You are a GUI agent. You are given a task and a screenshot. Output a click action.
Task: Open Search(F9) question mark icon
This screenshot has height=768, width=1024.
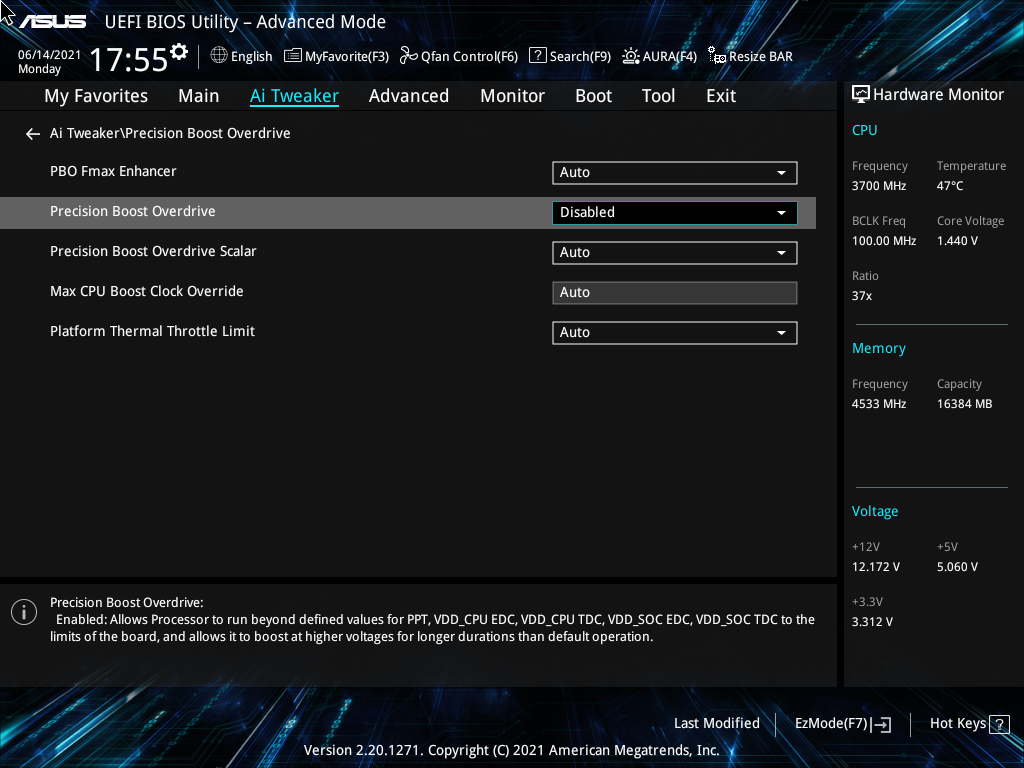tap(537, 56)
